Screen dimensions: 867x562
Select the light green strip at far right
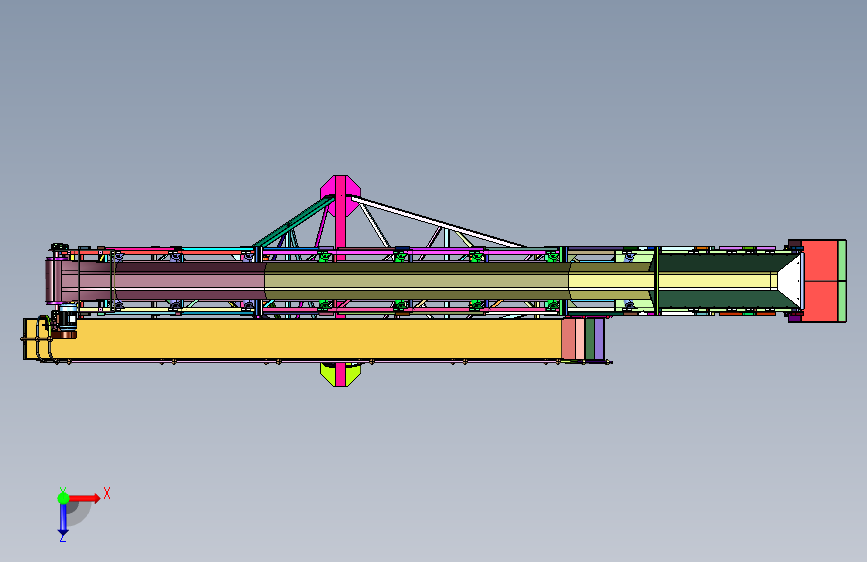(x=842, y=280)
